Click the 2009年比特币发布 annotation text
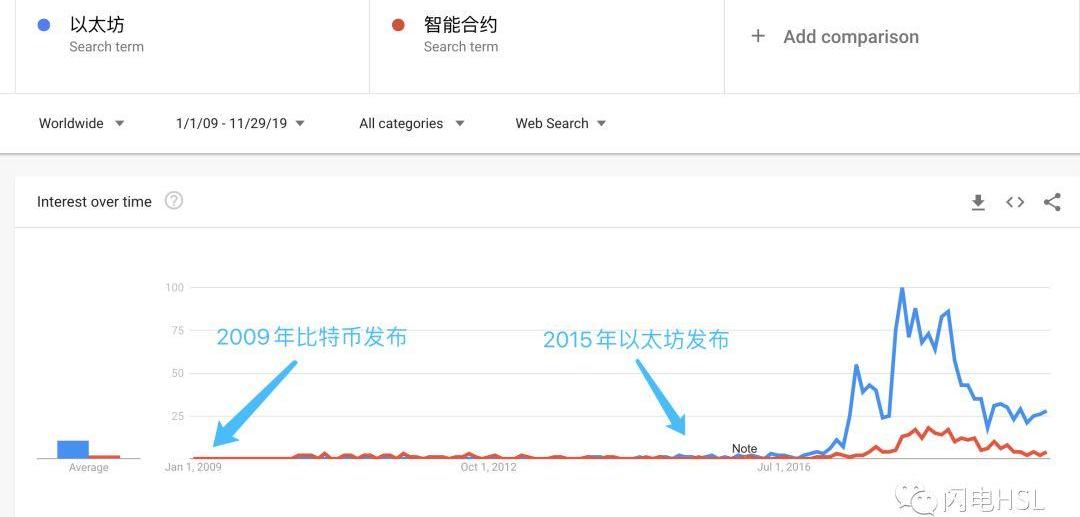Viewport: 1080px width, 517px height. pyautogui.click(x=312, y=337)
